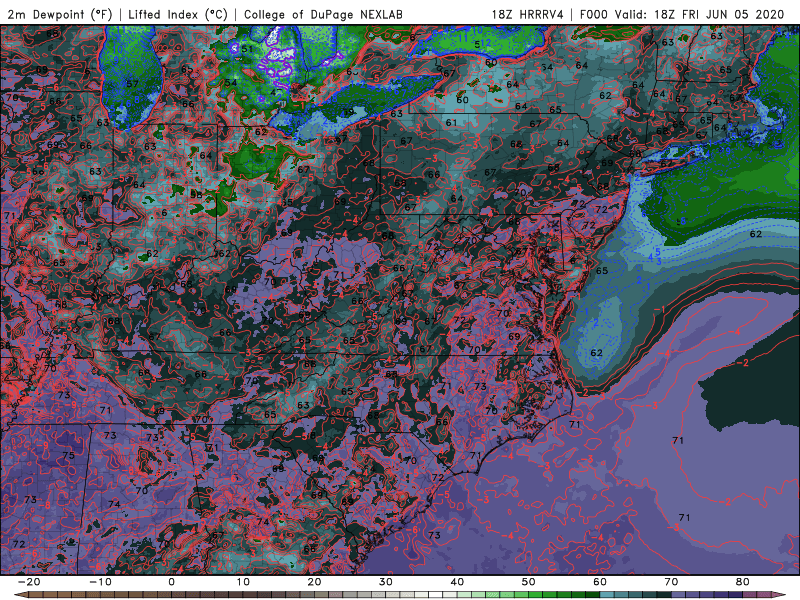This screenshot has width=800, height=600.
Task: Click the '20' color scale label
Action: click(314, 582)
